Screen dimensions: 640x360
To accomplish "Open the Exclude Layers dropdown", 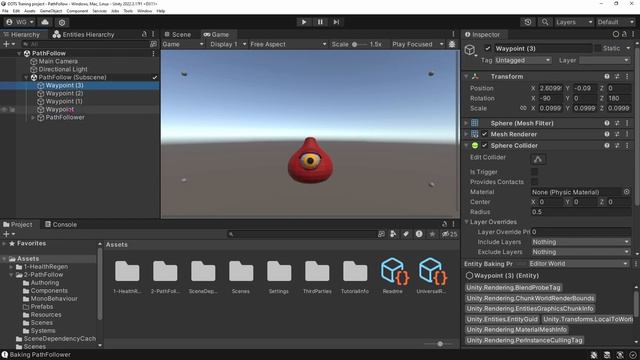I will coord(581,252).
